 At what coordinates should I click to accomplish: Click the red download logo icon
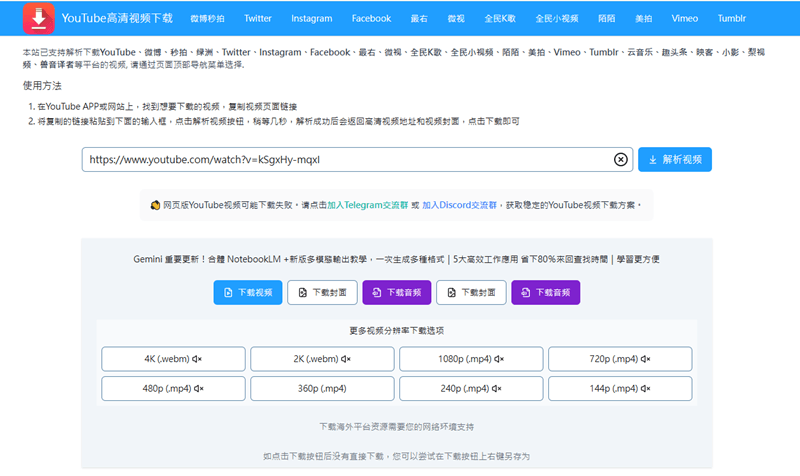click(x=39, y=18)
